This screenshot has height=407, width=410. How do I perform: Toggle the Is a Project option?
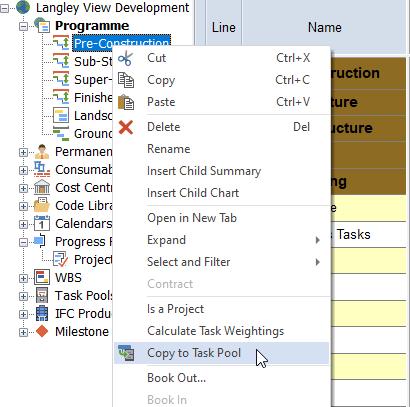(221, 309)
